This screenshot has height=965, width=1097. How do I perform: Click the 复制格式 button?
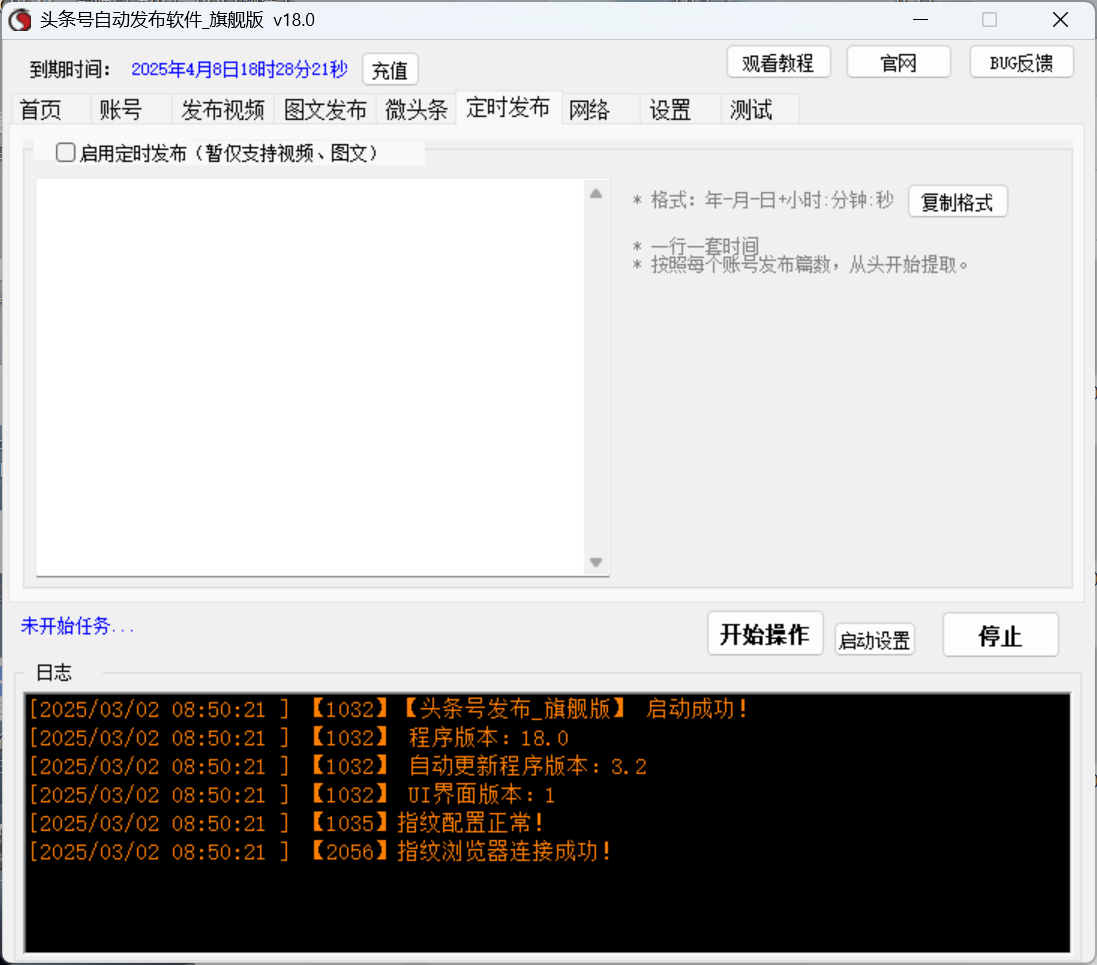coord(957,202)
